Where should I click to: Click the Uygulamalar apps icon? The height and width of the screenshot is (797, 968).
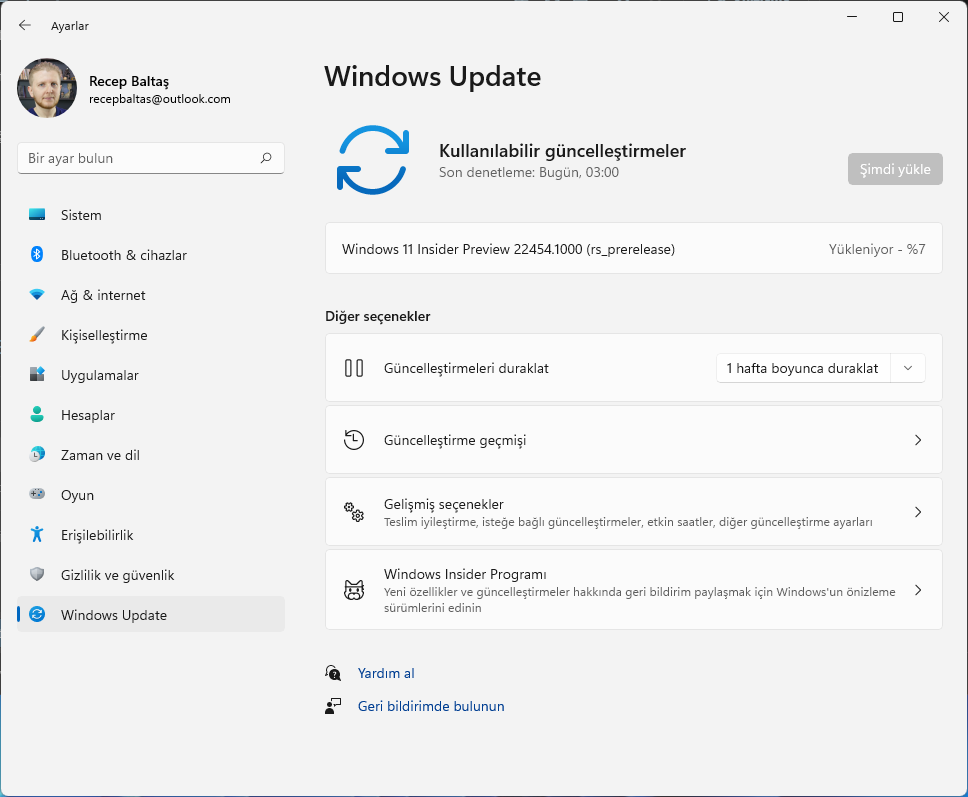pyautogui.click(x=37, y=375)
